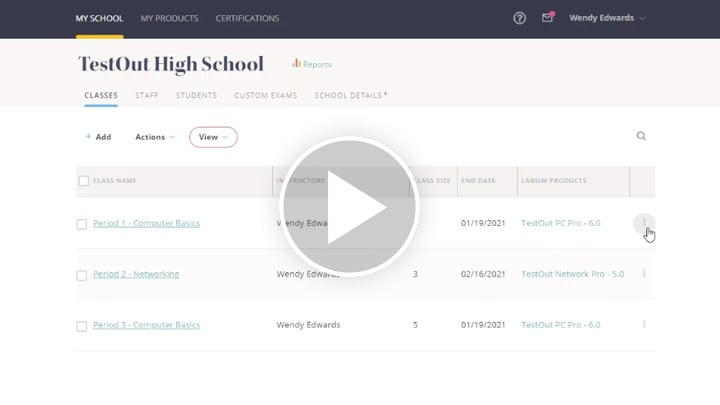Click the Reports link text
The image size is (720, 405).
tap(317, 64)
